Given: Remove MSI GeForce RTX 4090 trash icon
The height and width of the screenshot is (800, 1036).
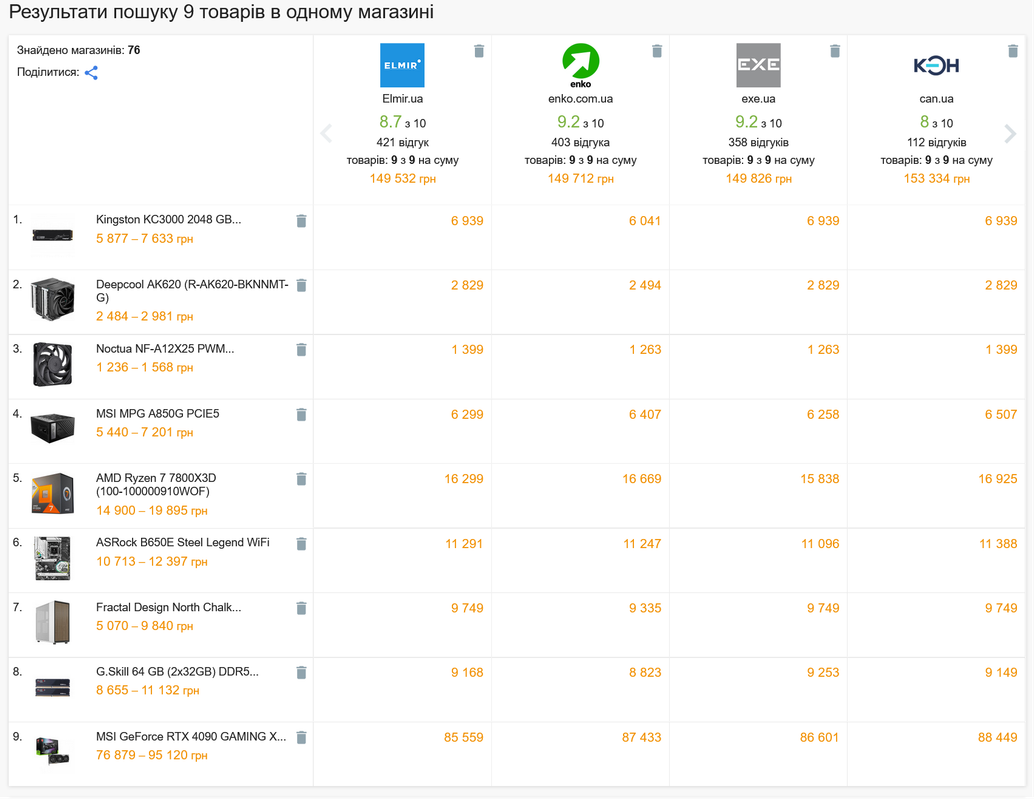Looking at the screenshot, I should coord(301,737).
